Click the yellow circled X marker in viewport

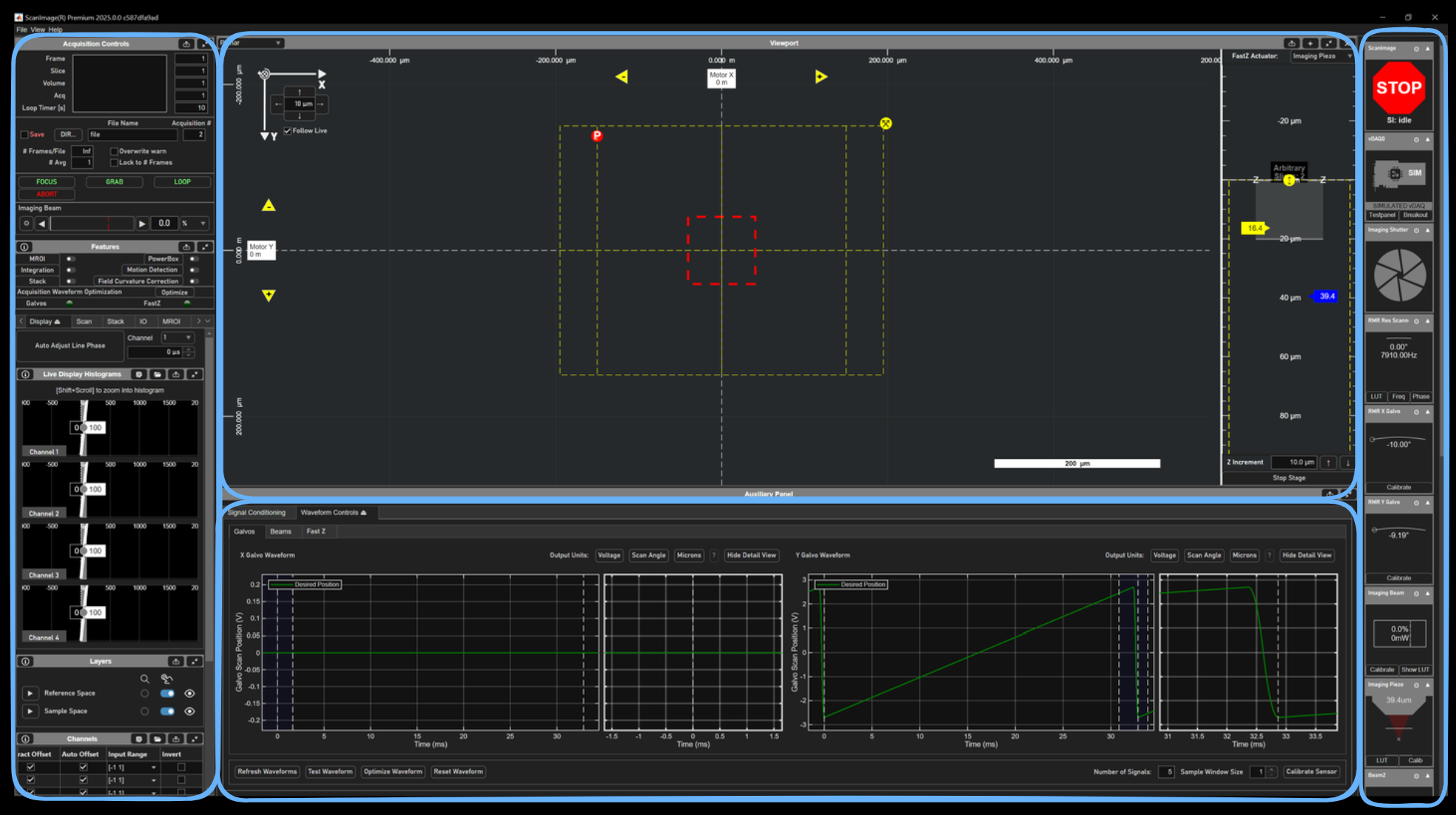[886, 123]
